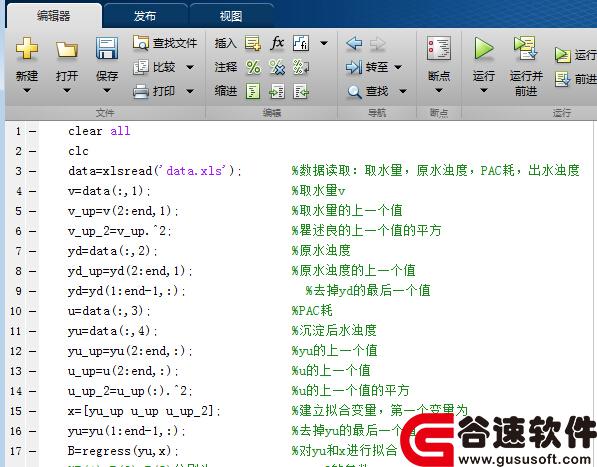Click line number 10 in gutter

[x=16, y=311]
